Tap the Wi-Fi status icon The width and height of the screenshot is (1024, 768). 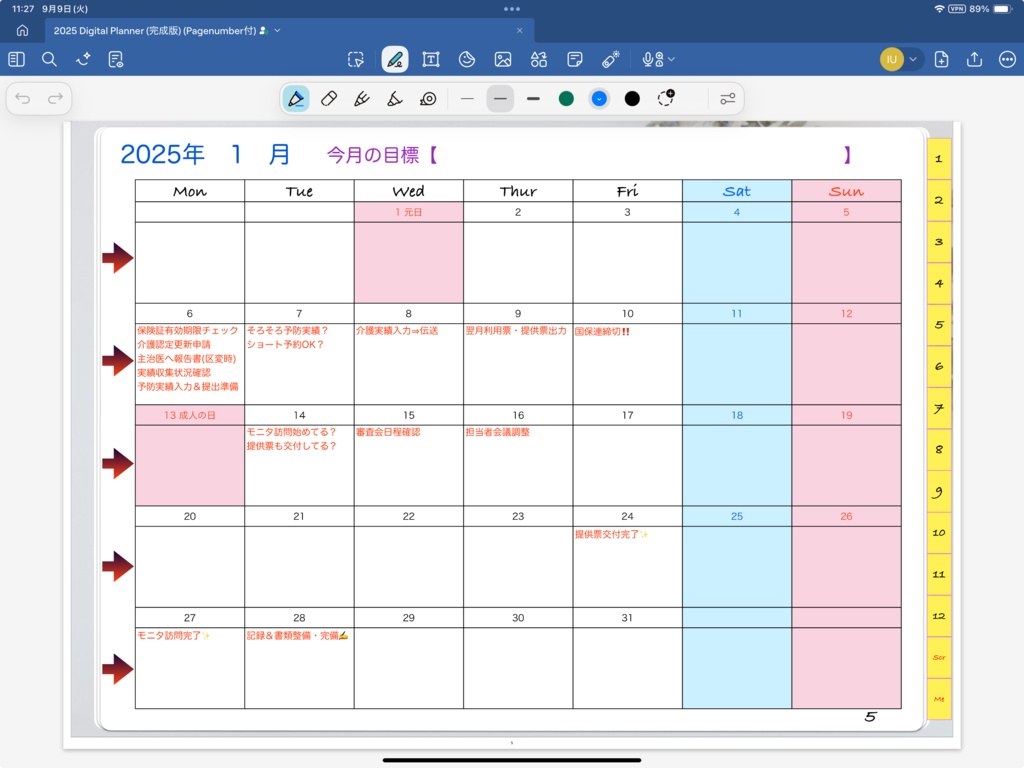[x=939, y=9]
